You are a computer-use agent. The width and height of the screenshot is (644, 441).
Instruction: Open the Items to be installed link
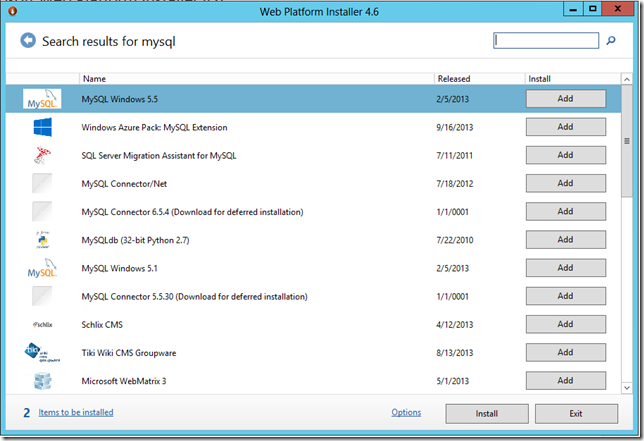(76, 412)
